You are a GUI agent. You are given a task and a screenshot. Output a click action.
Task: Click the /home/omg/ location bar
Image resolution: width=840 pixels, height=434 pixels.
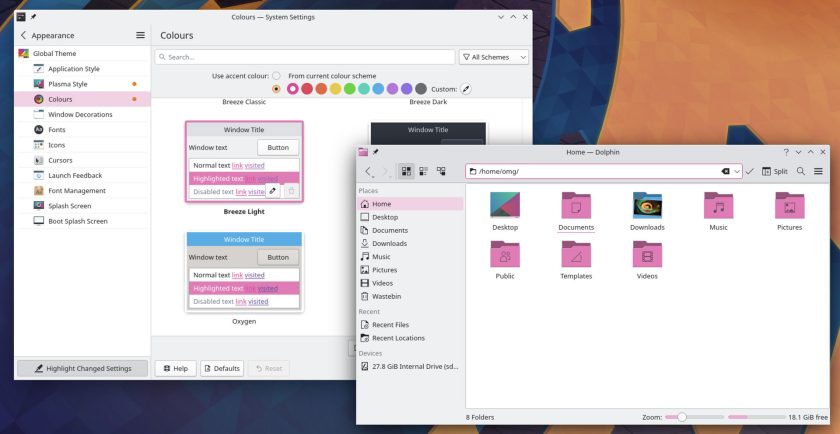[x=603, y=171]
